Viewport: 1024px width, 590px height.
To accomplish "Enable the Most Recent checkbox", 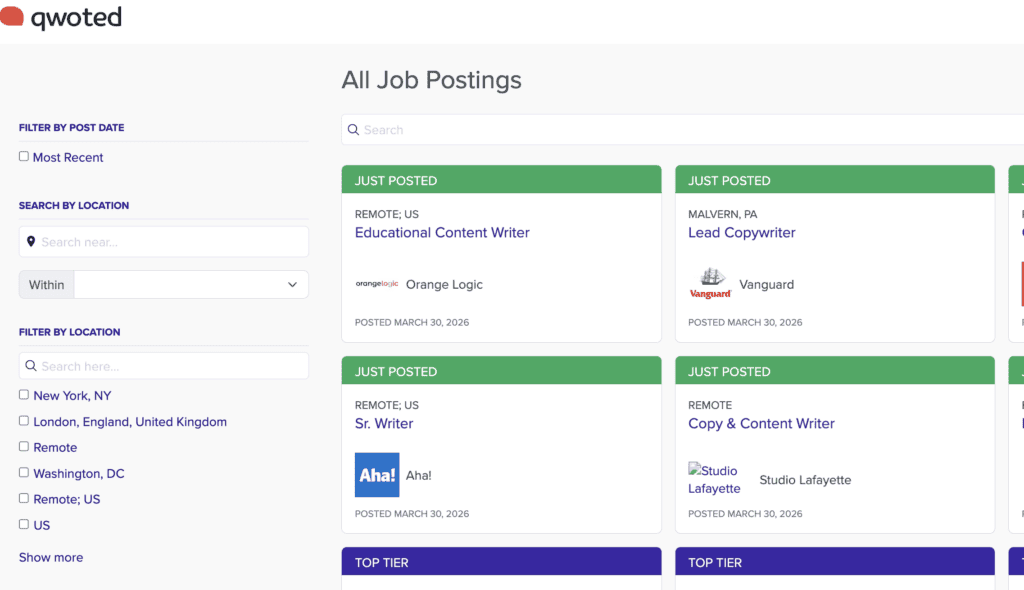I will pyautogui.click(x=24, y=157).
